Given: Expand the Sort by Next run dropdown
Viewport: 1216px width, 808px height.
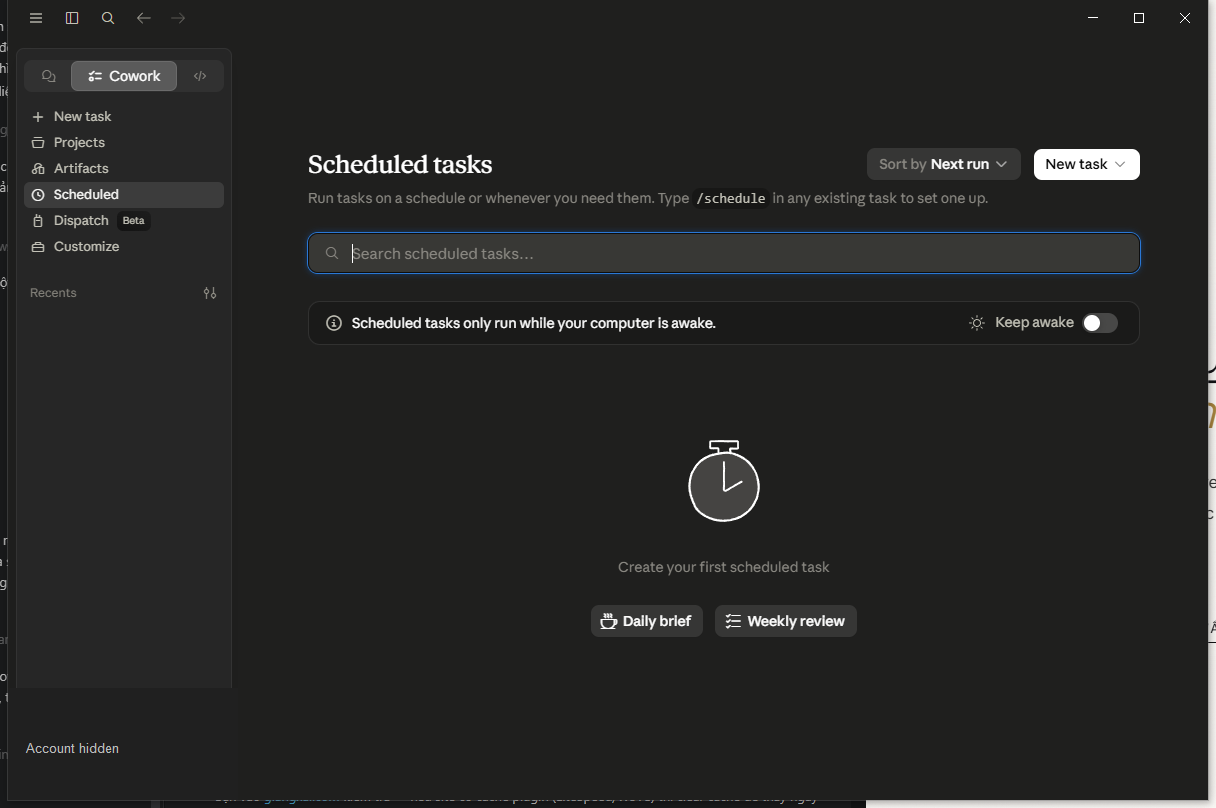Looking at the screenshot, I should [944, 164].
